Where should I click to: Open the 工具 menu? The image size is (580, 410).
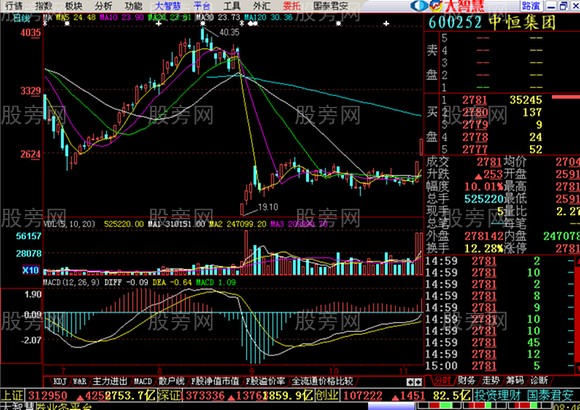click(x=232, y=6)
